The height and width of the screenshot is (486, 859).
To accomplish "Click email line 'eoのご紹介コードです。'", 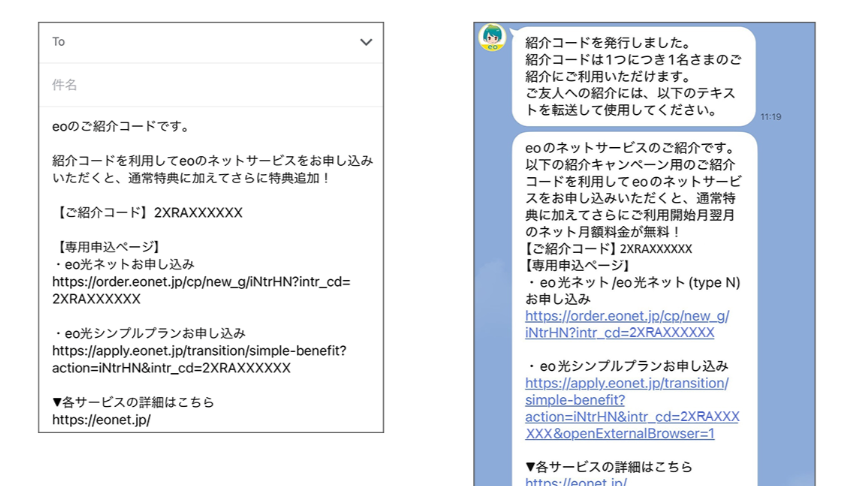I will 123,127.
